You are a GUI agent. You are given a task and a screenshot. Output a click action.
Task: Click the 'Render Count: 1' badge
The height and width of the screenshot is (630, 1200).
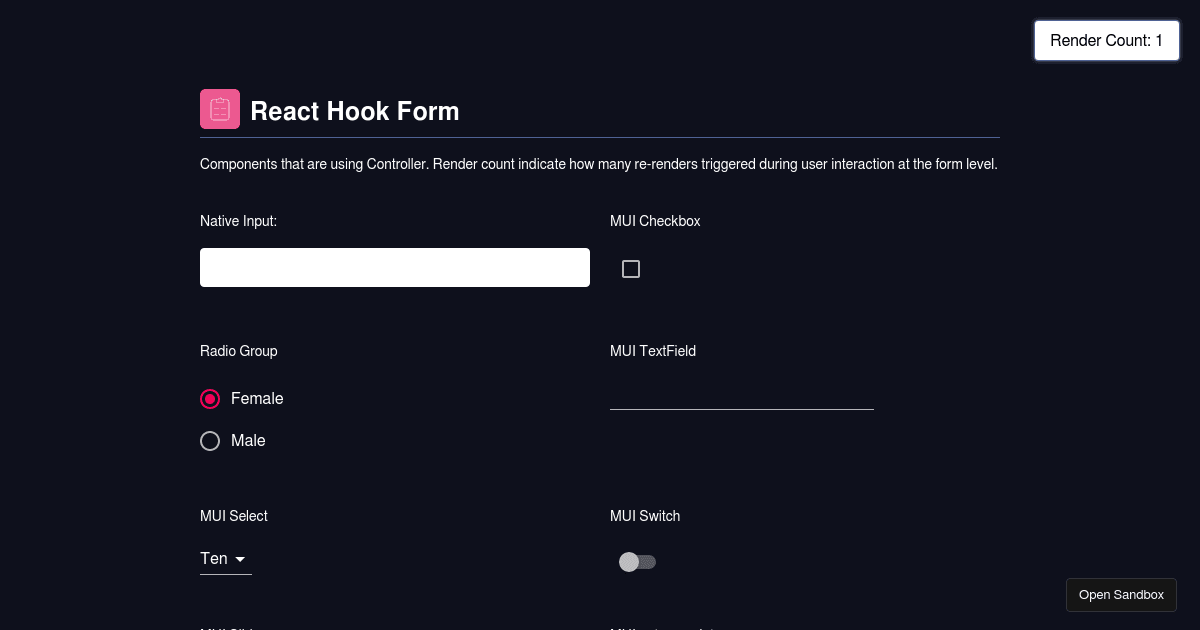pyautogui.click(x=1106, y=40)
